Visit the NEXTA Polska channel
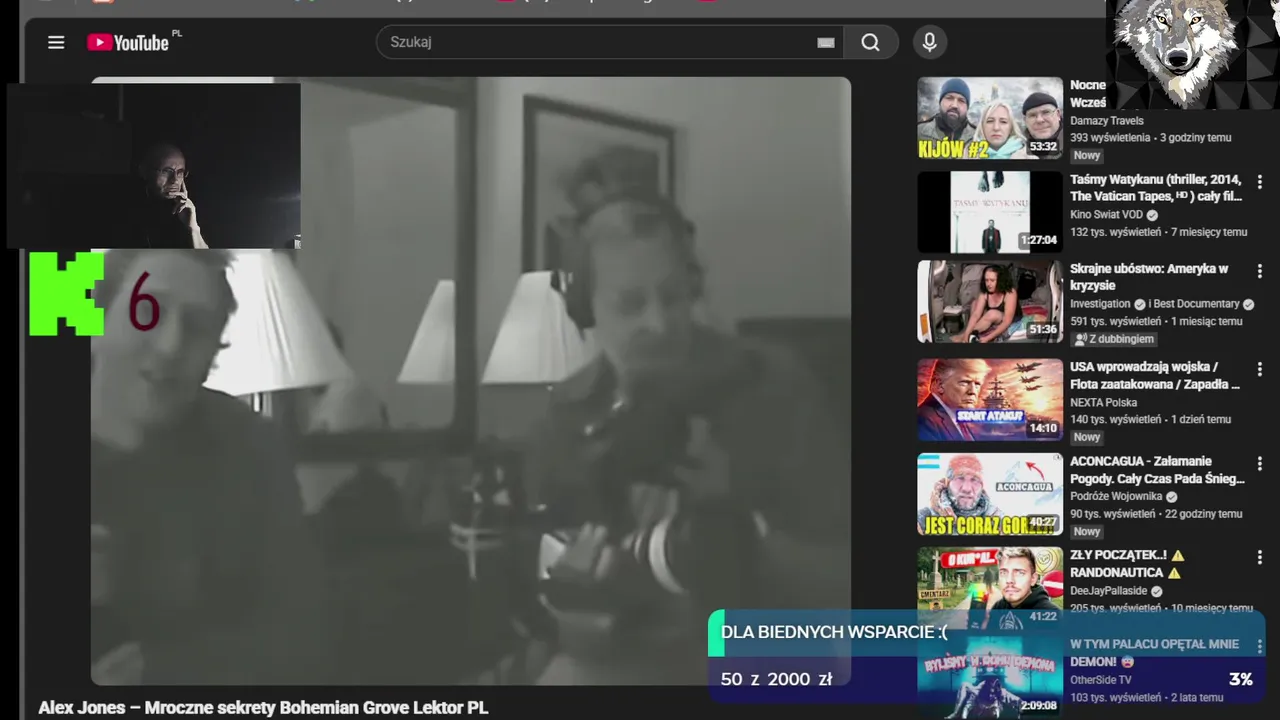1280x720 pixels. click(1104, 402)
